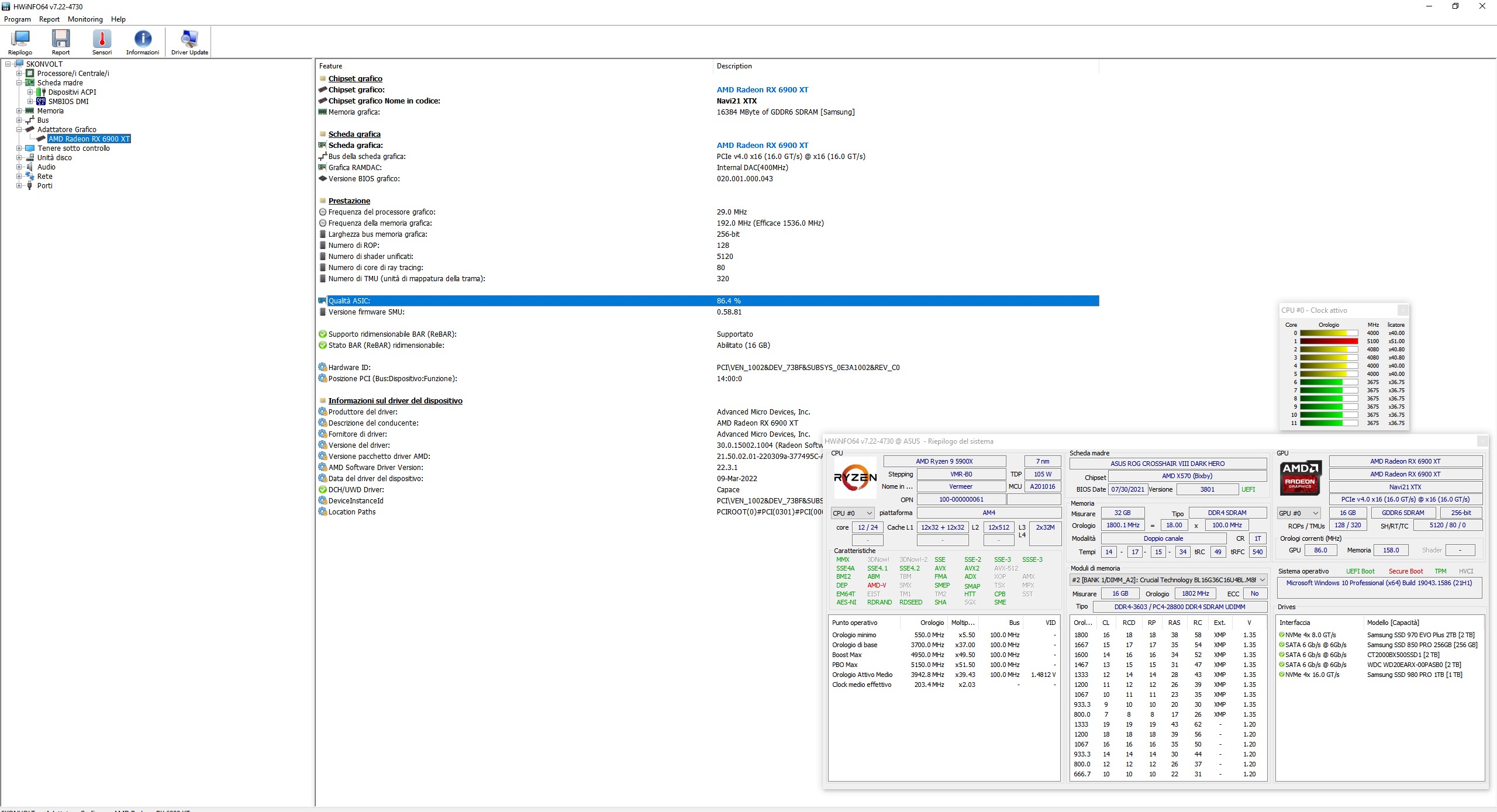Click the Dispositivi ACPI icon
This screenshot has height=812, width=1497.
point(41,92)
